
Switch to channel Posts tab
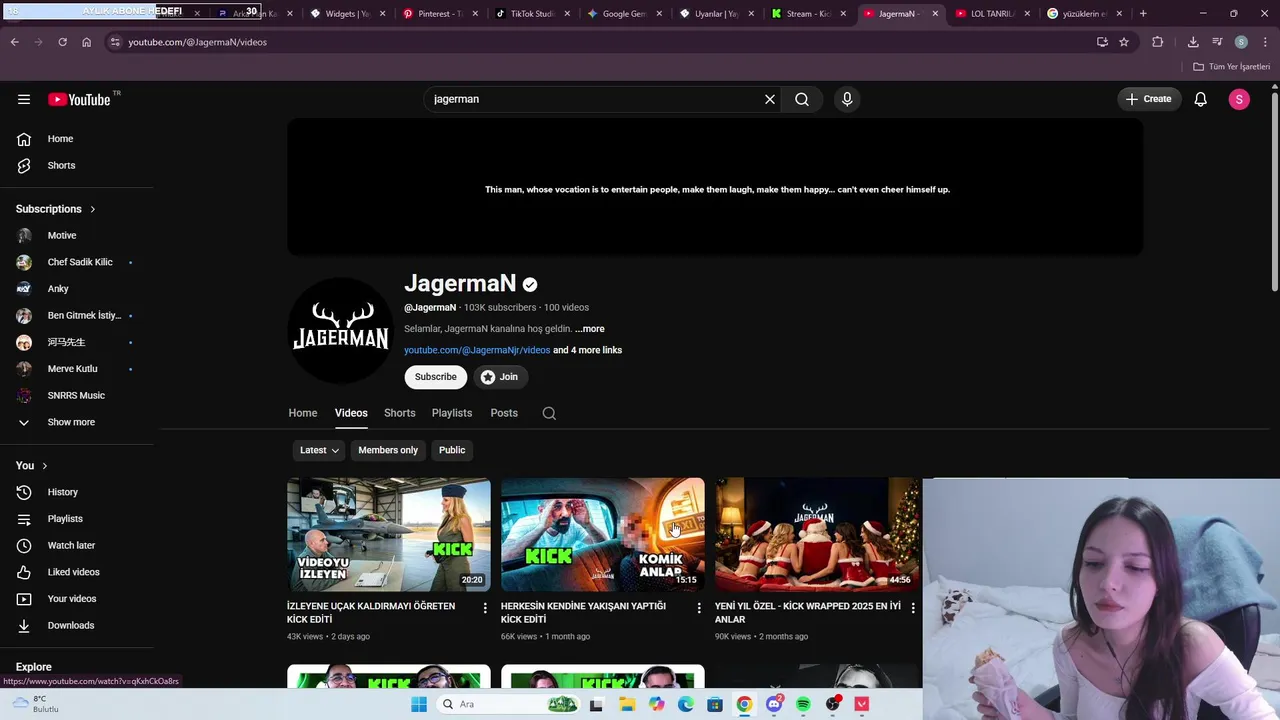coord(504,413)
